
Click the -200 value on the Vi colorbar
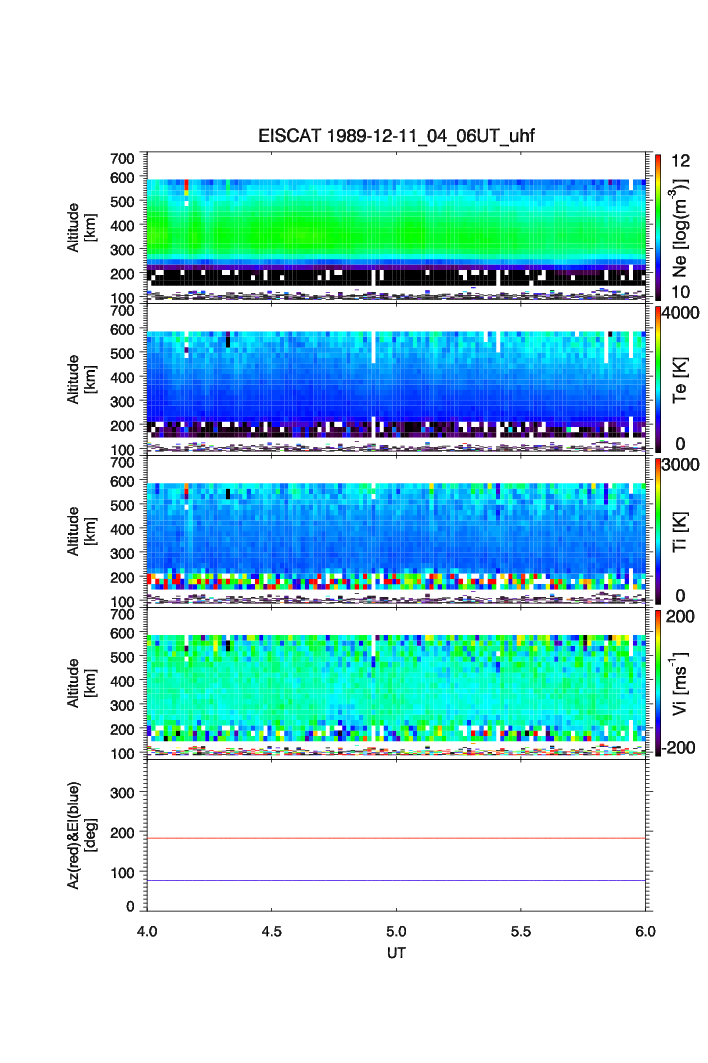coord(682,747)
